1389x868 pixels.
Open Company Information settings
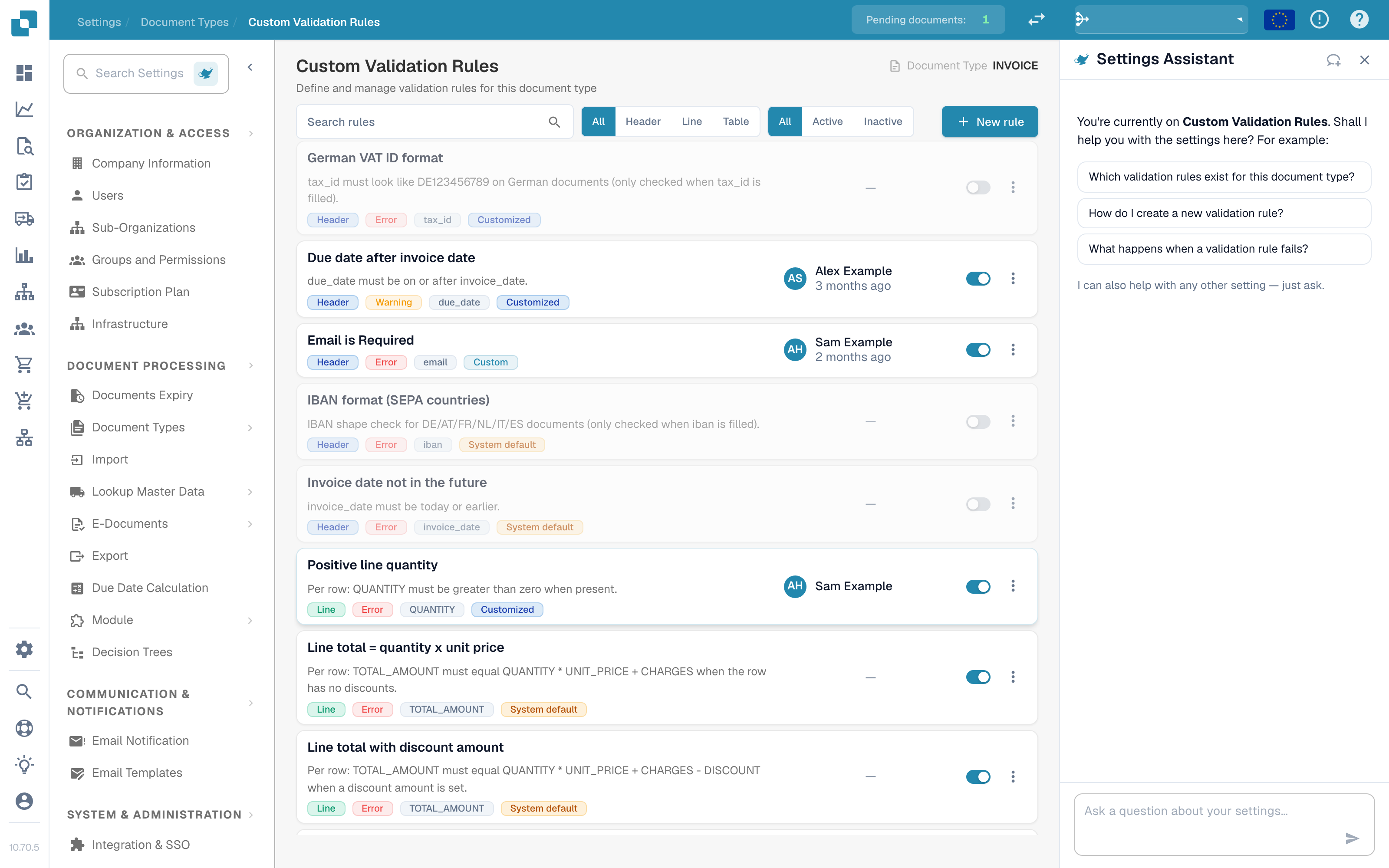(151, 164)
